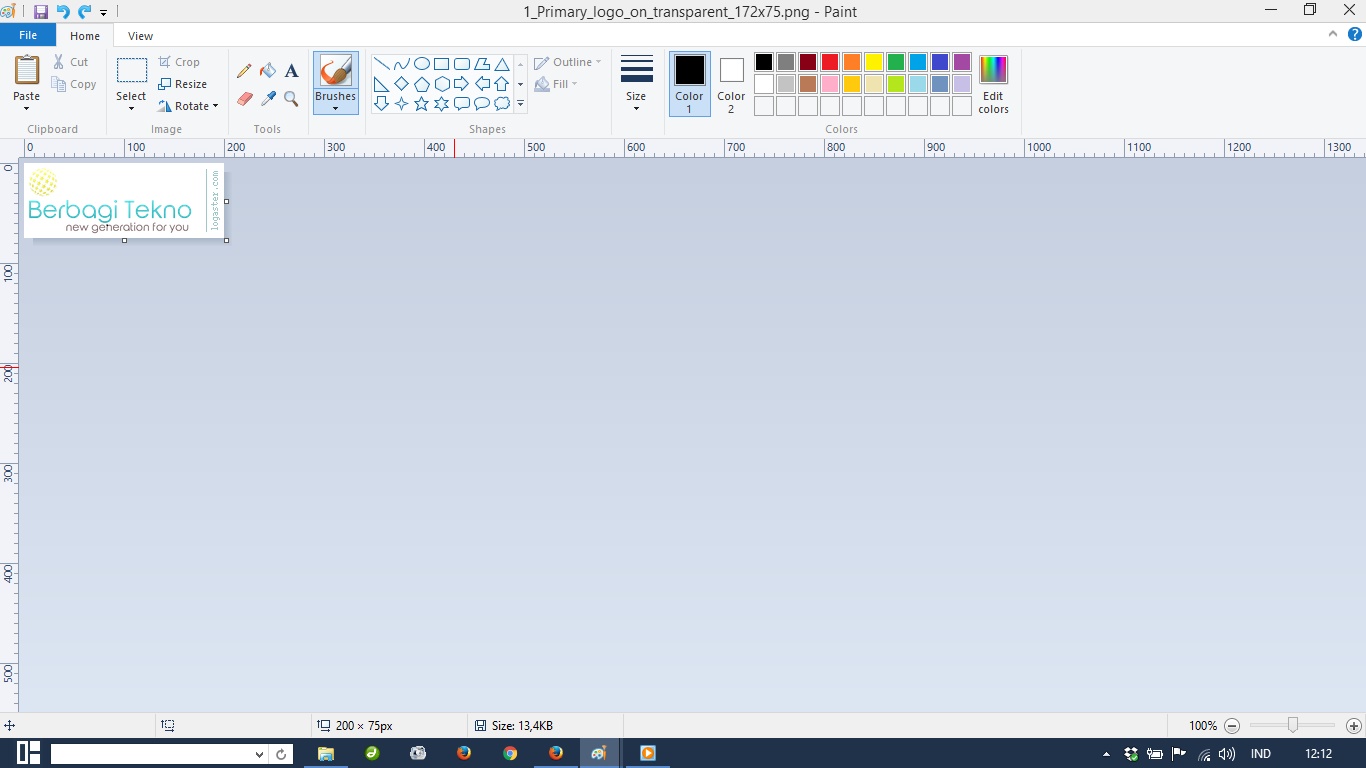The width and height of the screenshot is (1366, 768).
Task: Zoom out with the minus button
Action: [1232, 726]
